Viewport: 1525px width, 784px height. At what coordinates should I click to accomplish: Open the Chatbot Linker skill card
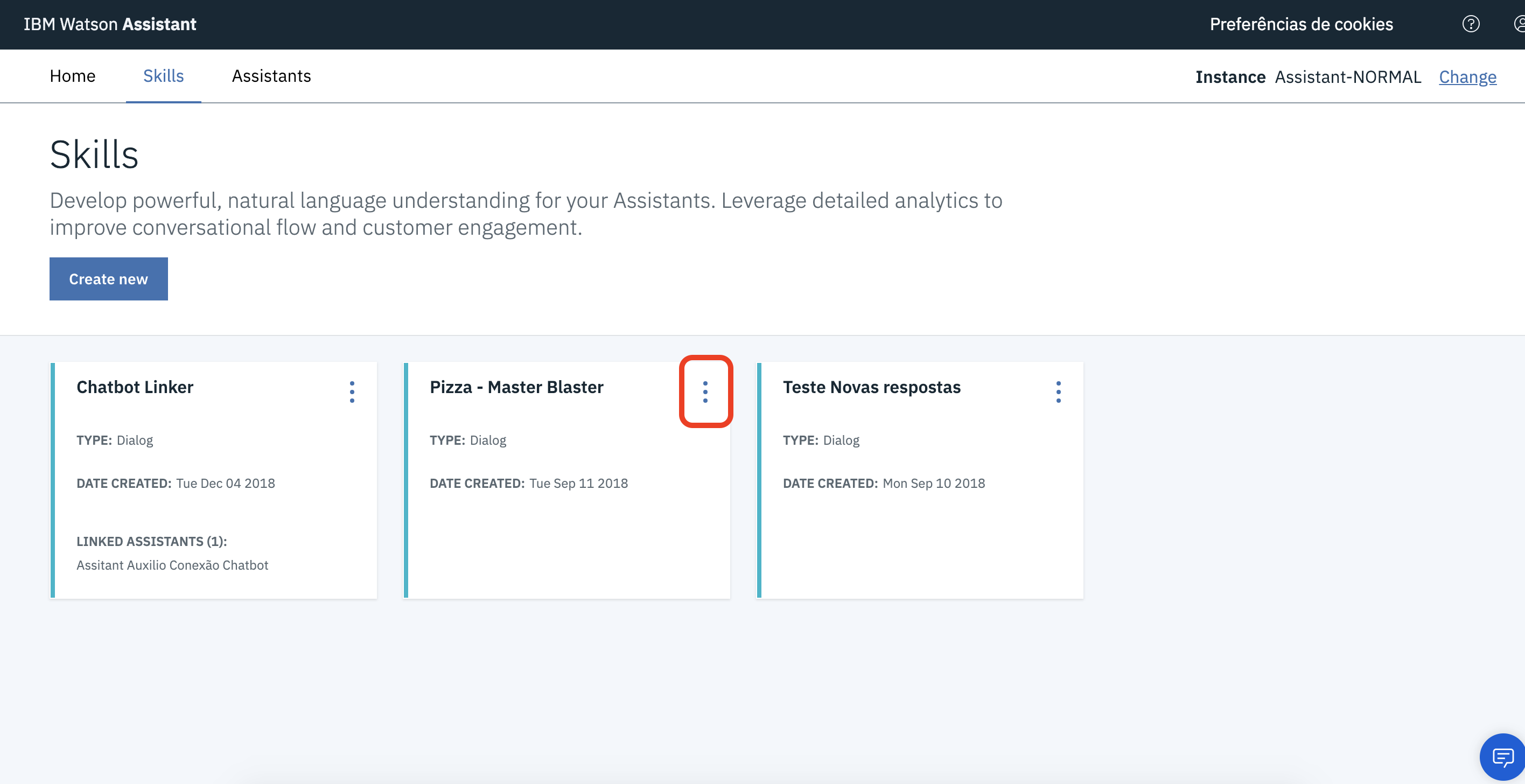[135, 387]
